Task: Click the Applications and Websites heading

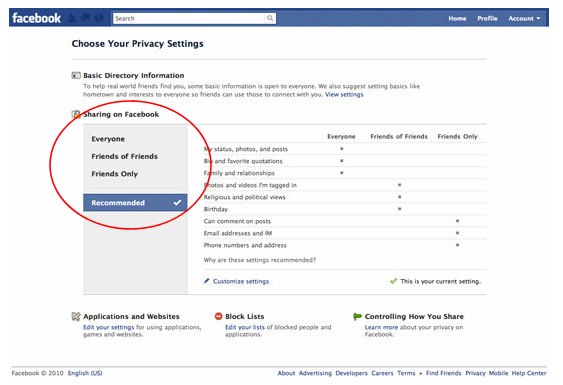Action: tap(131, 316)
